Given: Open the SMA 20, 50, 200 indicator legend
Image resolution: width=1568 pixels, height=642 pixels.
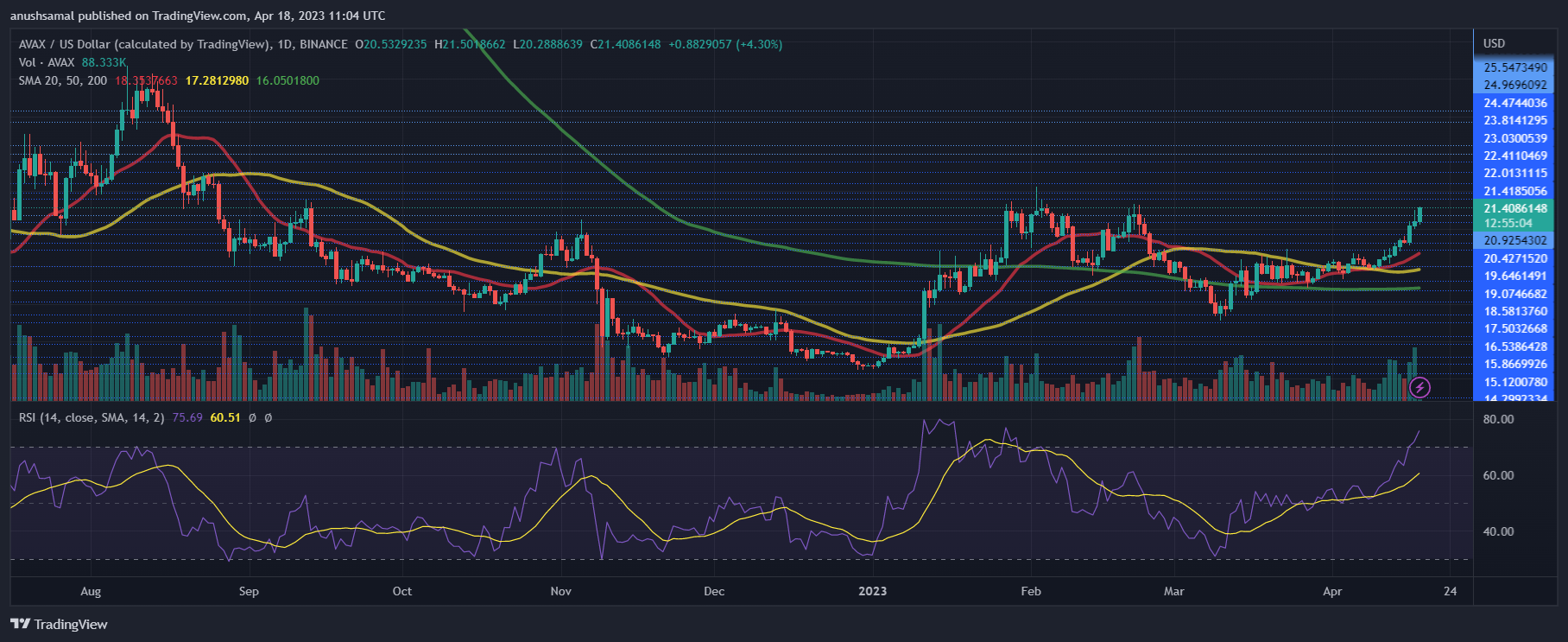Looking at the screenshot, I should pyautogui.click(x=63, y=80).
